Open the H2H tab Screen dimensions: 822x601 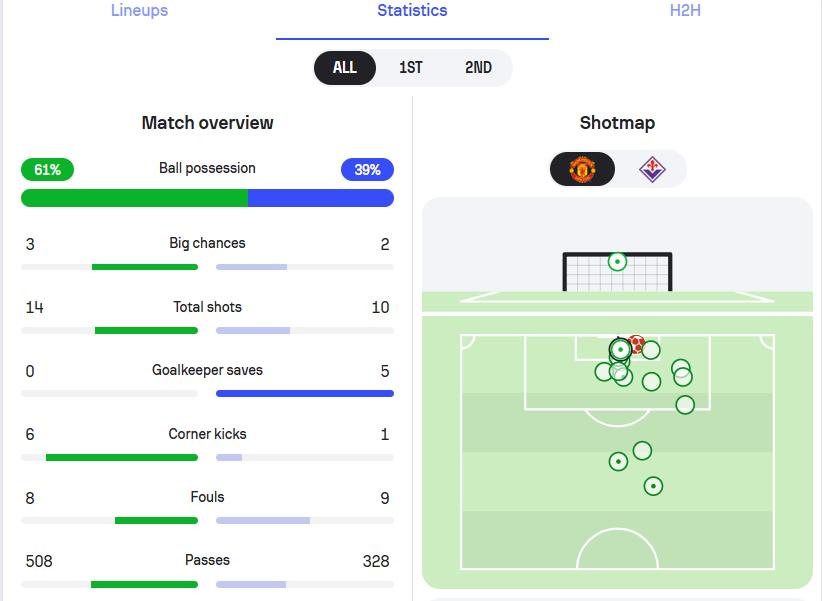tap(685, 10)
